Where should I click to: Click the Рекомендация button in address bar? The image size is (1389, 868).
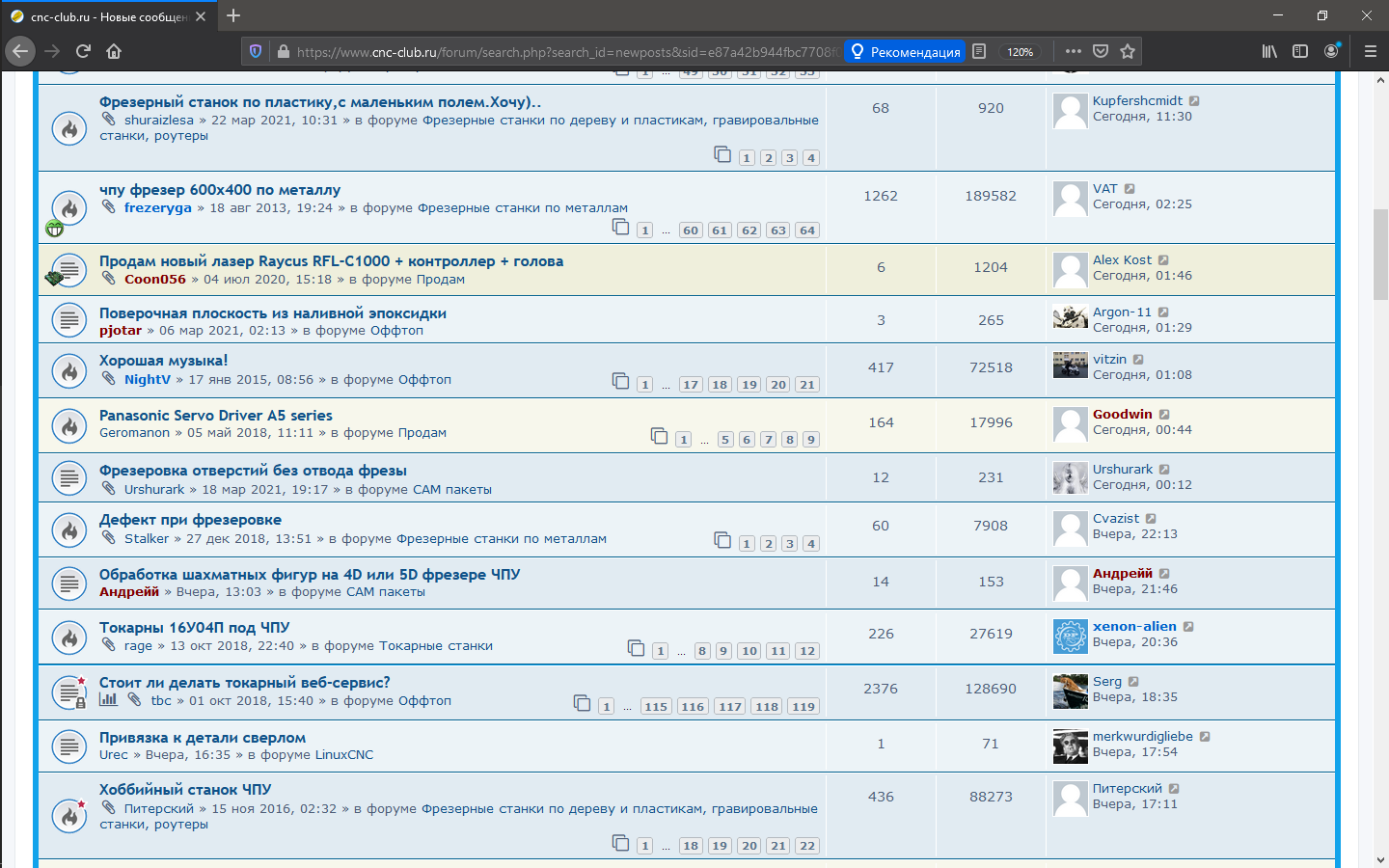906,52
